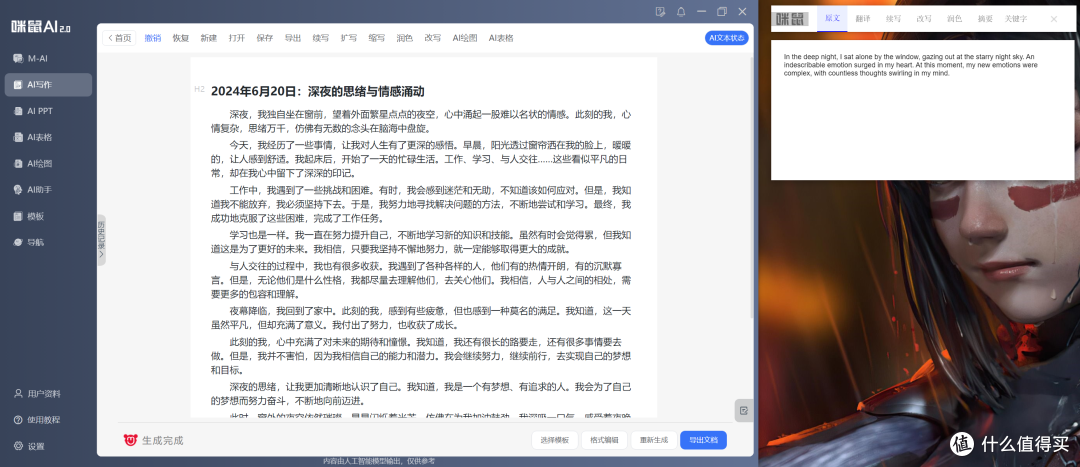Click the 格式编辑 button
Viewport: 1080px width, 467px height.
[x=604, y=440]
